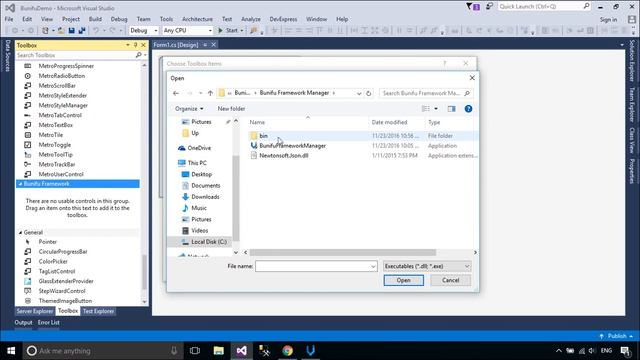The height and width of the screenshot is (360, 640).
Task: Select the MetroRadioButton toolbox item
Action: point(62,76)
